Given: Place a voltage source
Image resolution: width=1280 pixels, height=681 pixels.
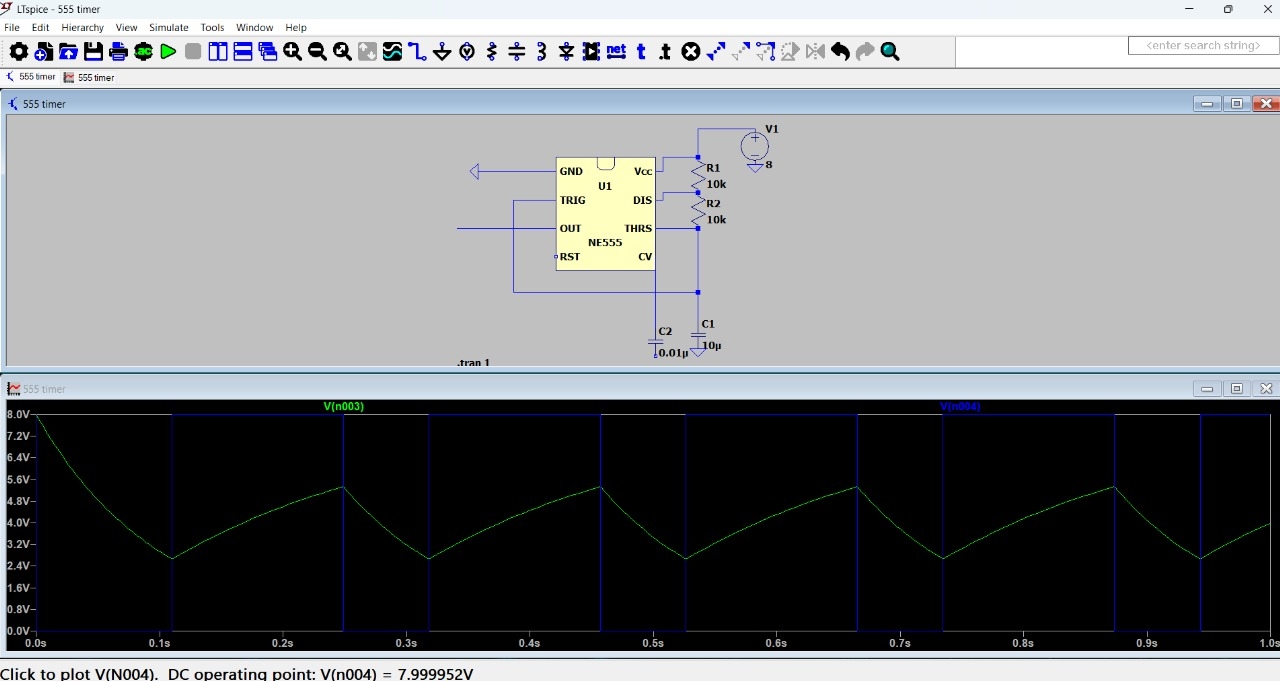Looking at the screenshot, I should point(467,52).
